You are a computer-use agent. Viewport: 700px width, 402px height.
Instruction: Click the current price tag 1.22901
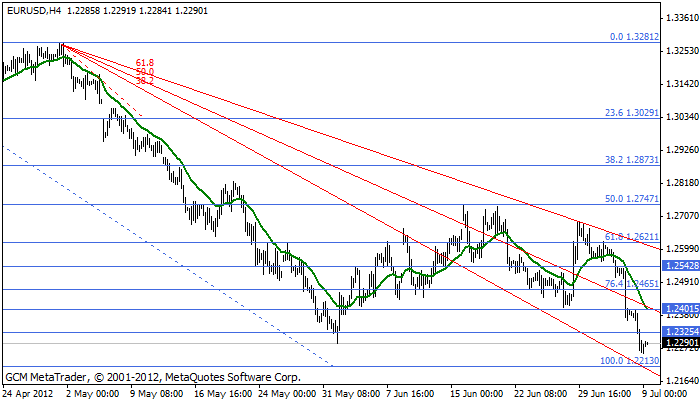pyautogui.click(x=682, y=343)
